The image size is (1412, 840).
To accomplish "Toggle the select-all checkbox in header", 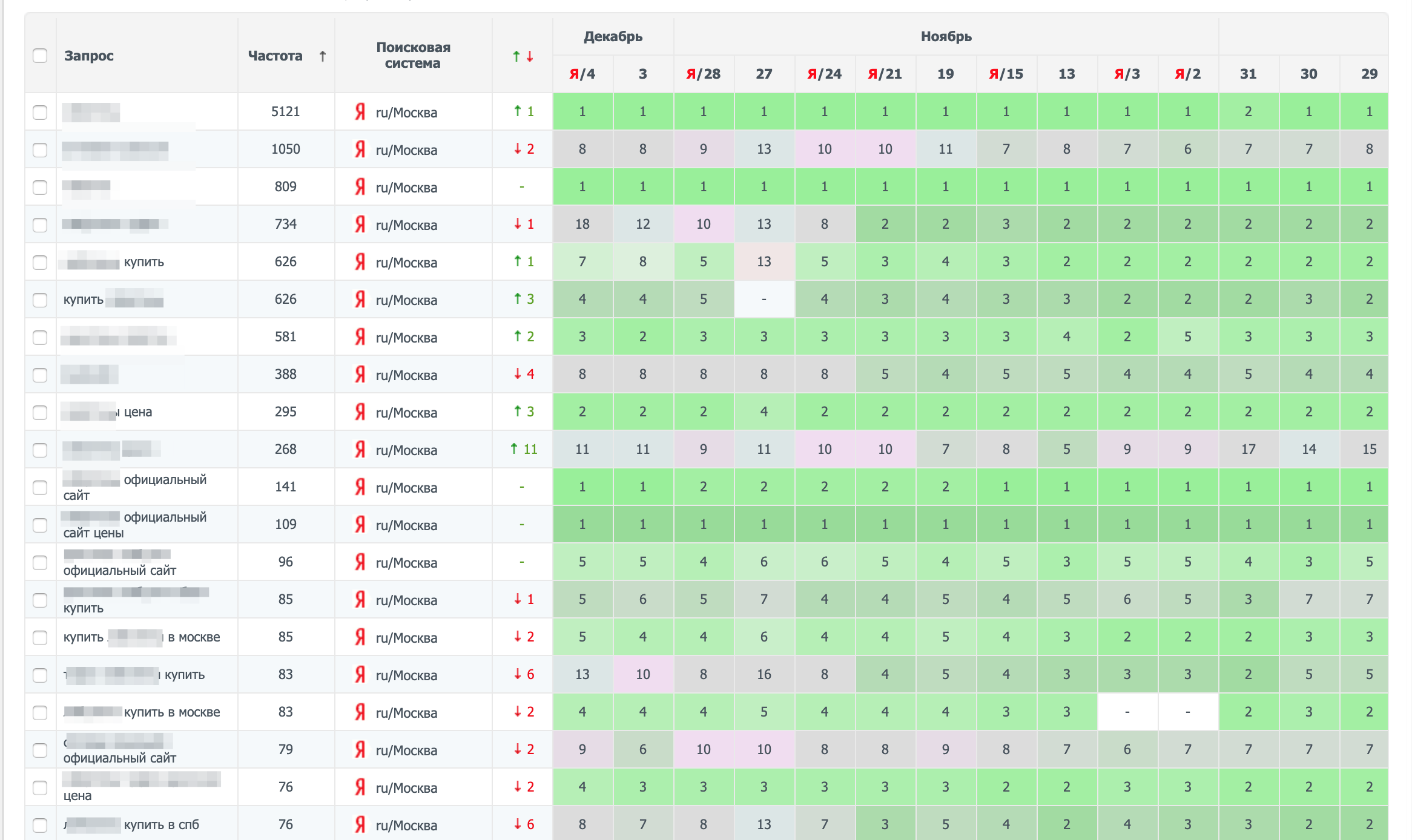I will click(x=40, y=56).
